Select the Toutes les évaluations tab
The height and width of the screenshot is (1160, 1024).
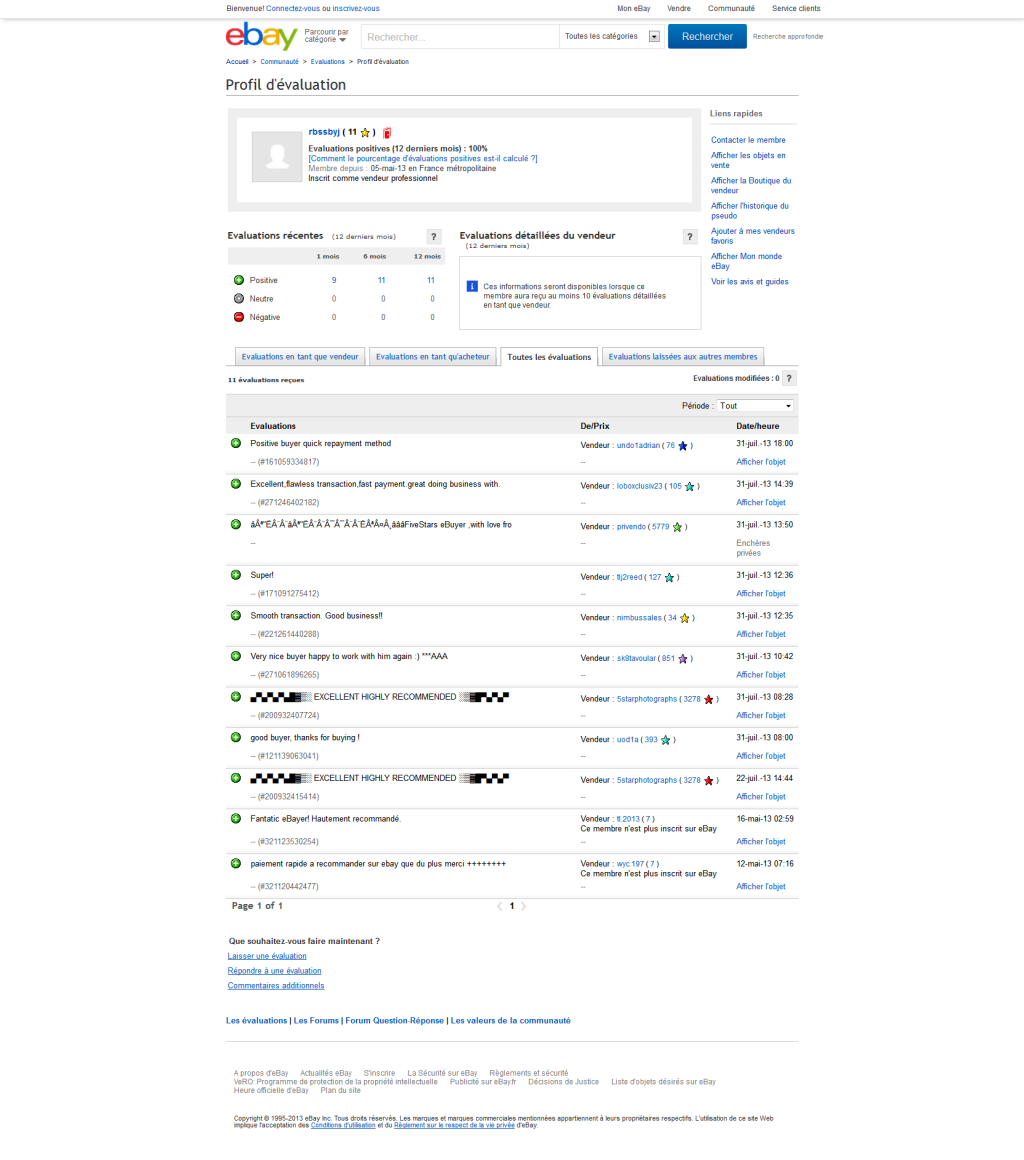(x=549, y=357)
